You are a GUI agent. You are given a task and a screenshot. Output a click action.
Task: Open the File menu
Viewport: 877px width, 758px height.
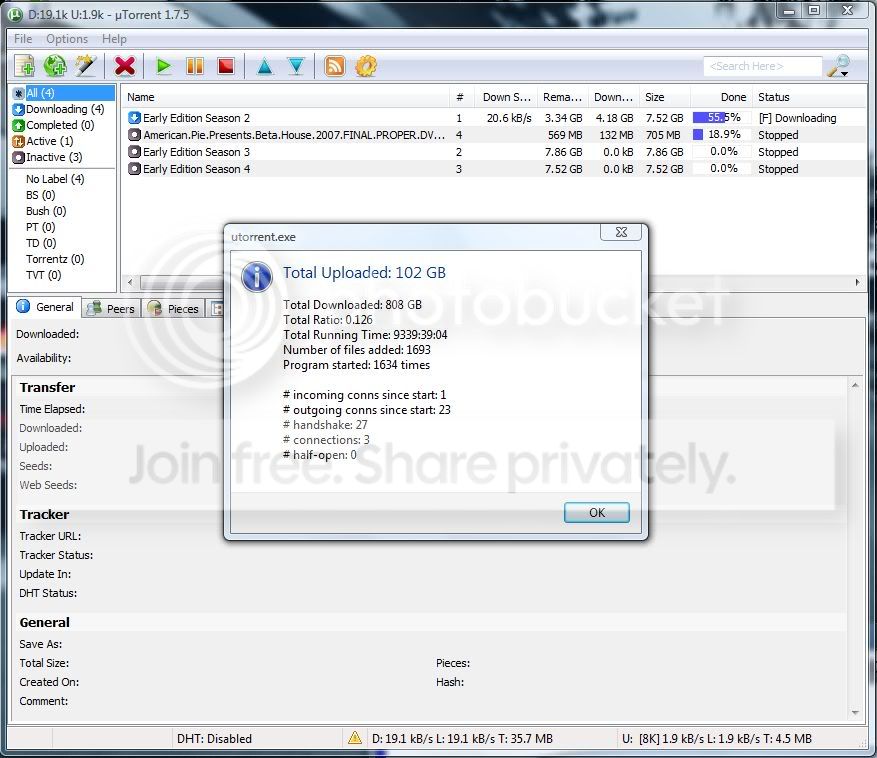coord(23,39)
